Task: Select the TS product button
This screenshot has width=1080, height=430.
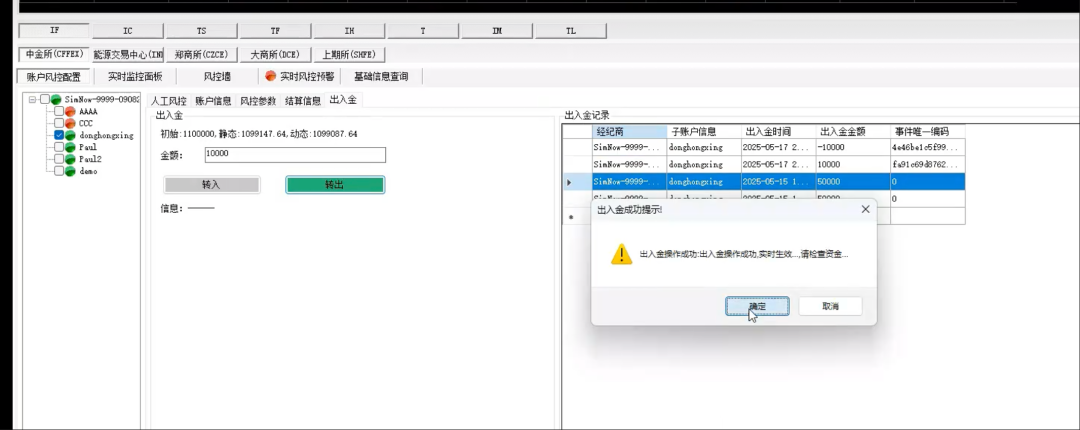Action: (202, 31)
